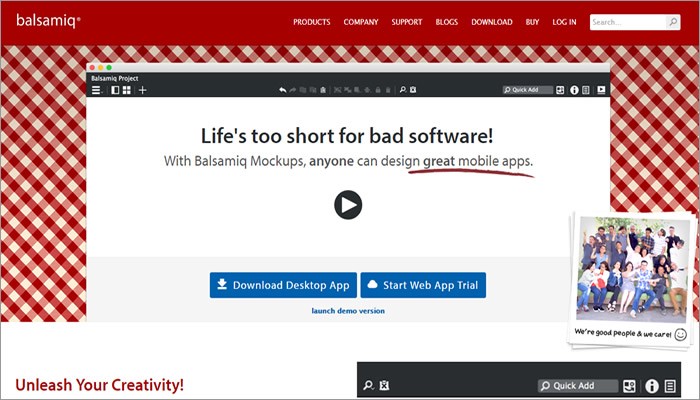Toggle the grid thumbnails view in the toolbar

pyautogui.click(x=127, y=90)
